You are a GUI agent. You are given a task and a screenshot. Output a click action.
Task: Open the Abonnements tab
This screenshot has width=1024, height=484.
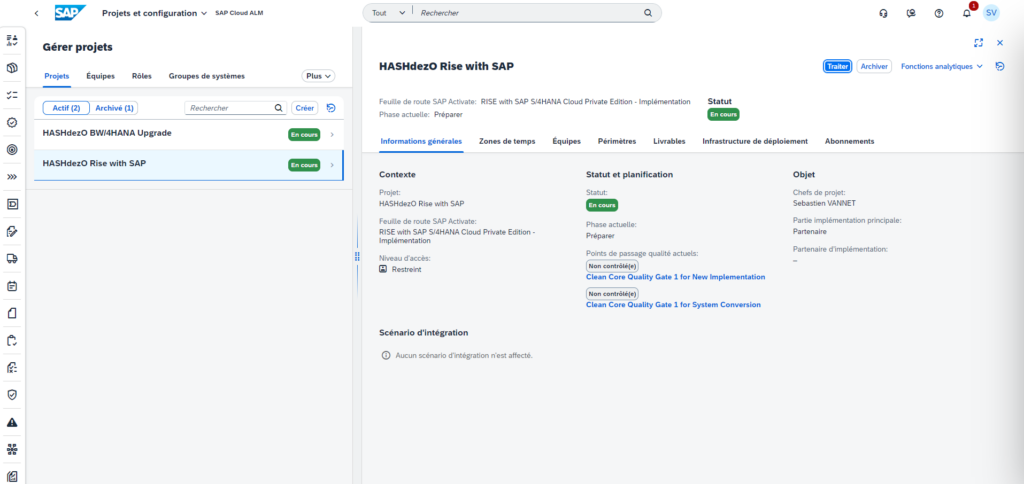tap(849, 141)
